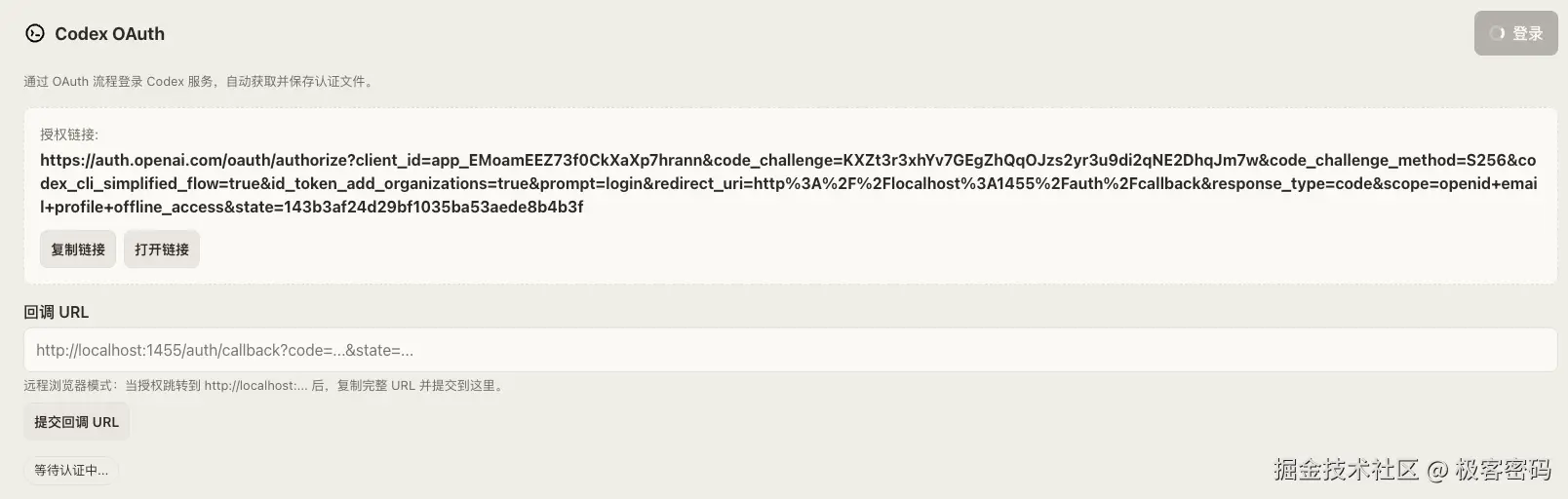This screenshot has width=1568, height=499.
Task: Click the word Codex in the description
Action: (165, 82)
